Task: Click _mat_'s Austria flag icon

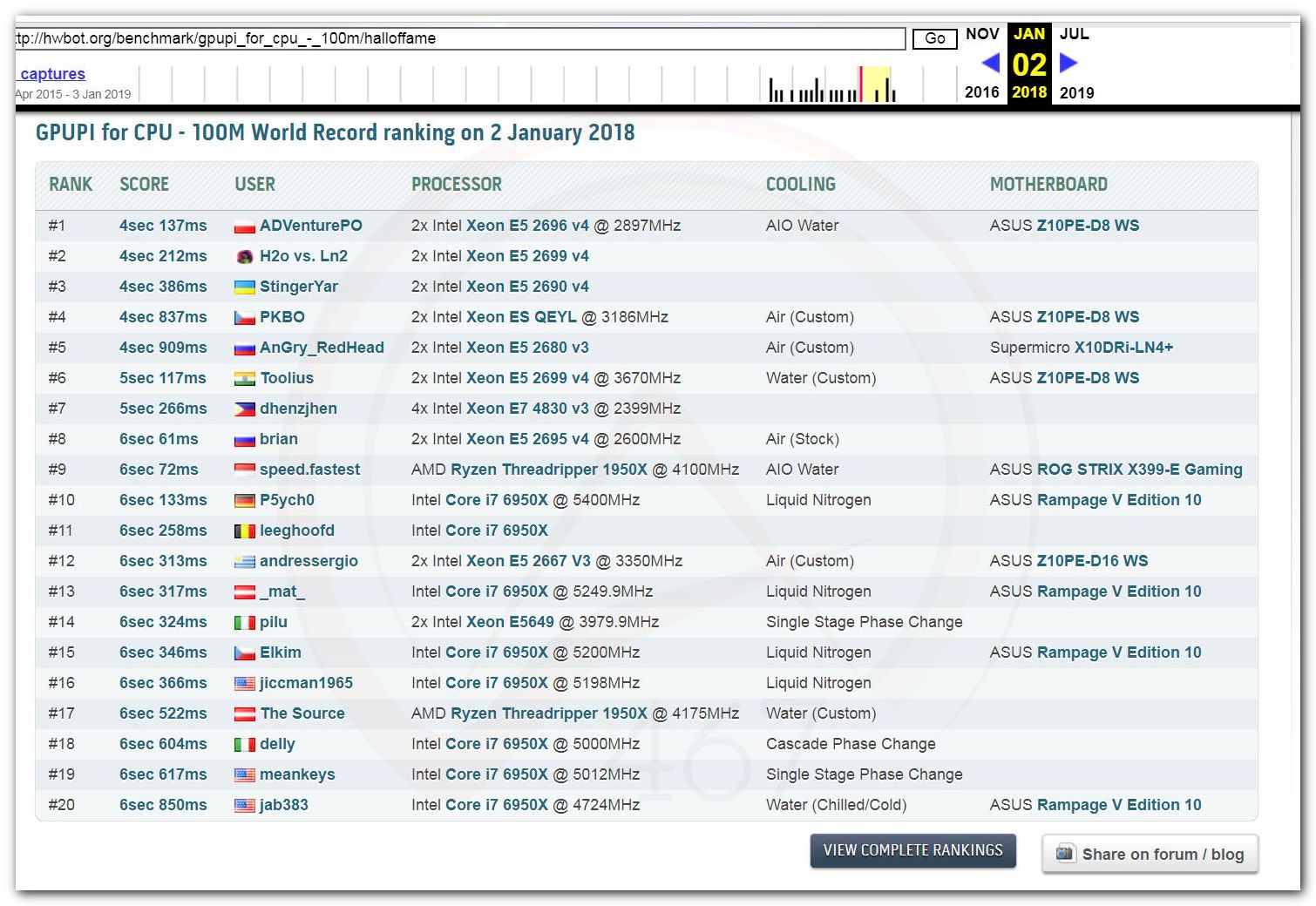Action: click(x=245, y=592)
